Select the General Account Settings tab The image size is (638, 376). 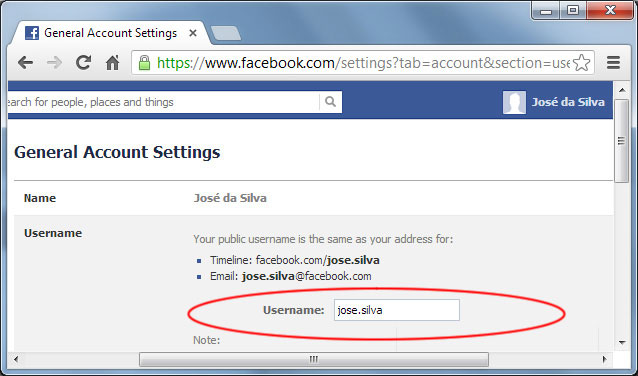[110, 33]
